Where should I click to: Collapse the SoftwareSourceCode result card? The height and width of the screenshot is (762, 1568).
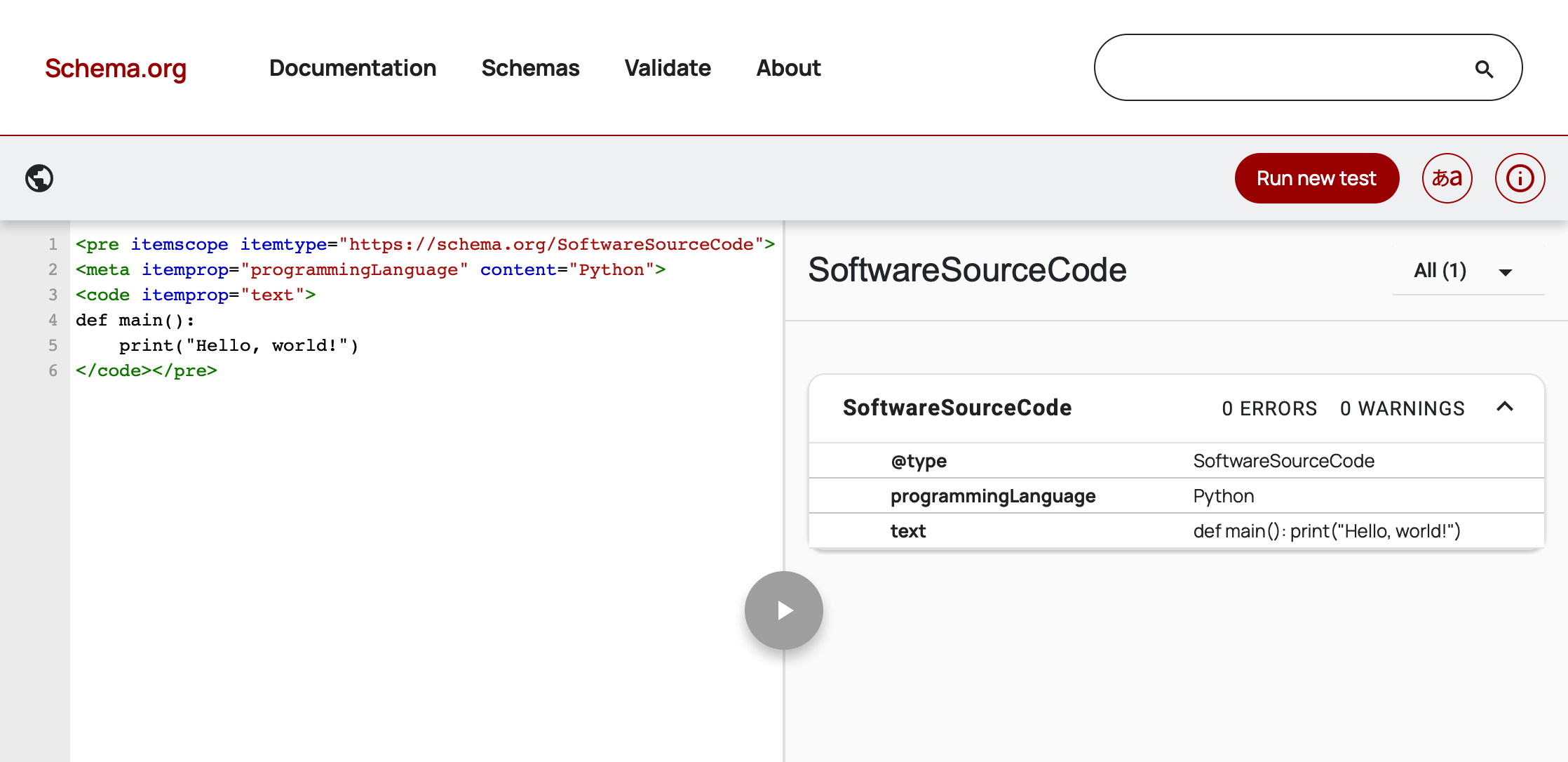[1505, 407]
